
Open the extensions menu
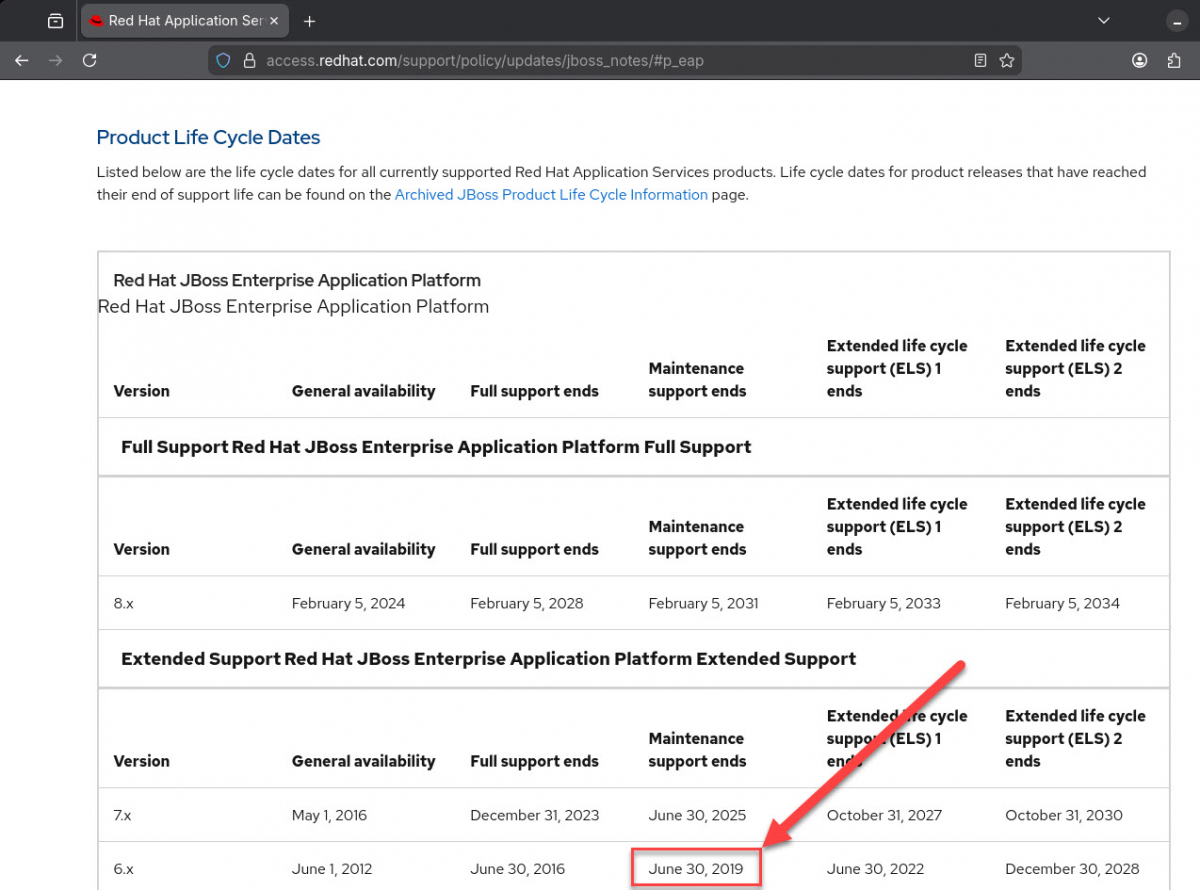coord(1174,61)
